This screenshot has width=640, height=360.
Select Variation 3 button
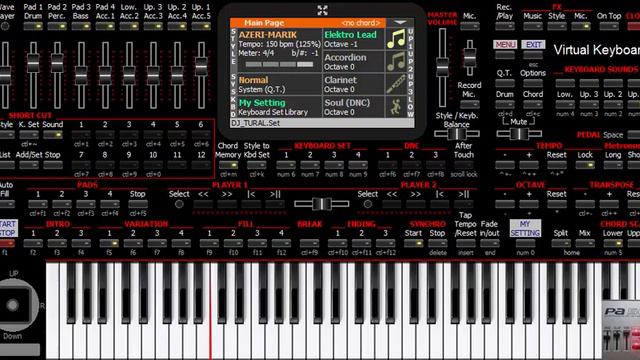[x=157, y=243]
